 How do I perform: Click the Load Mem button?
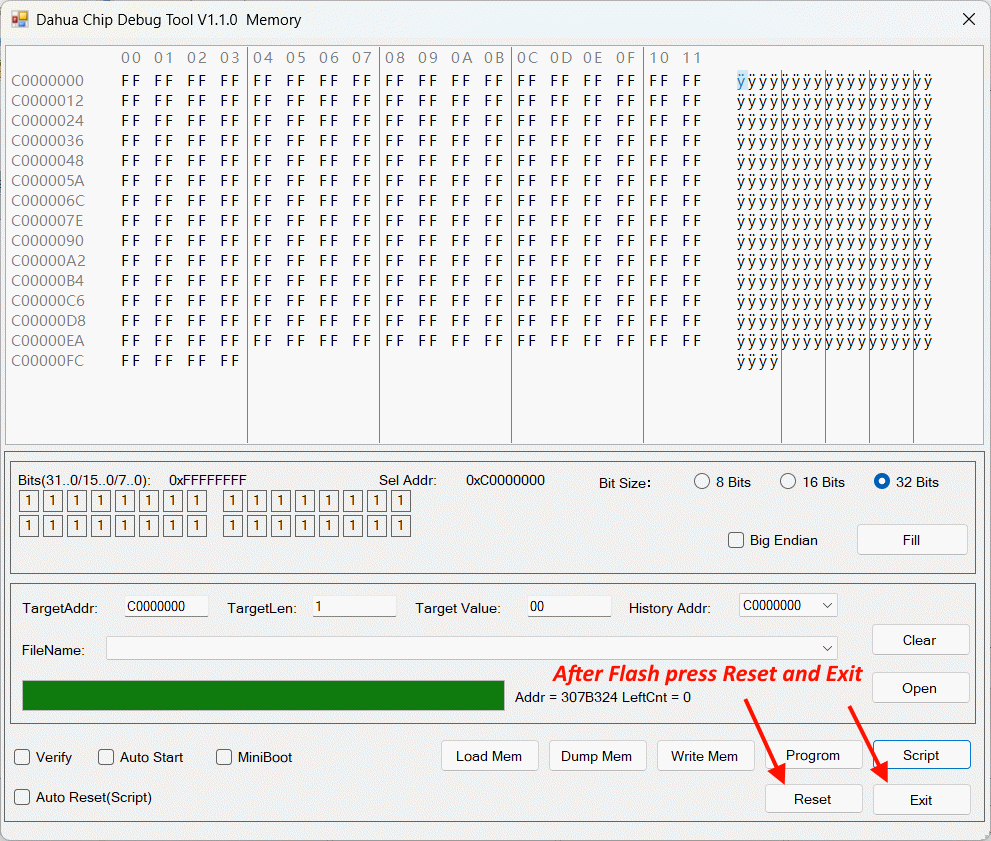(489, 756)
